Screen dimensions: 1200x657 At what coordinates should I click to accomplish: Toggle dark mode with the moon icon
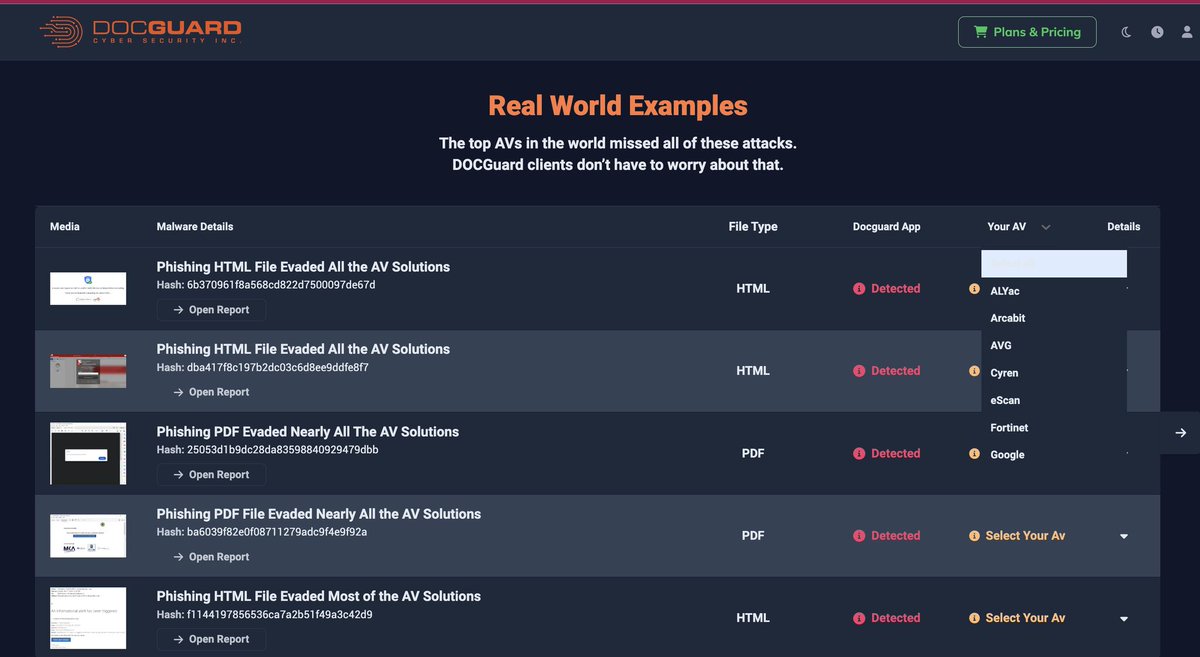click(x=1126, y=31)
